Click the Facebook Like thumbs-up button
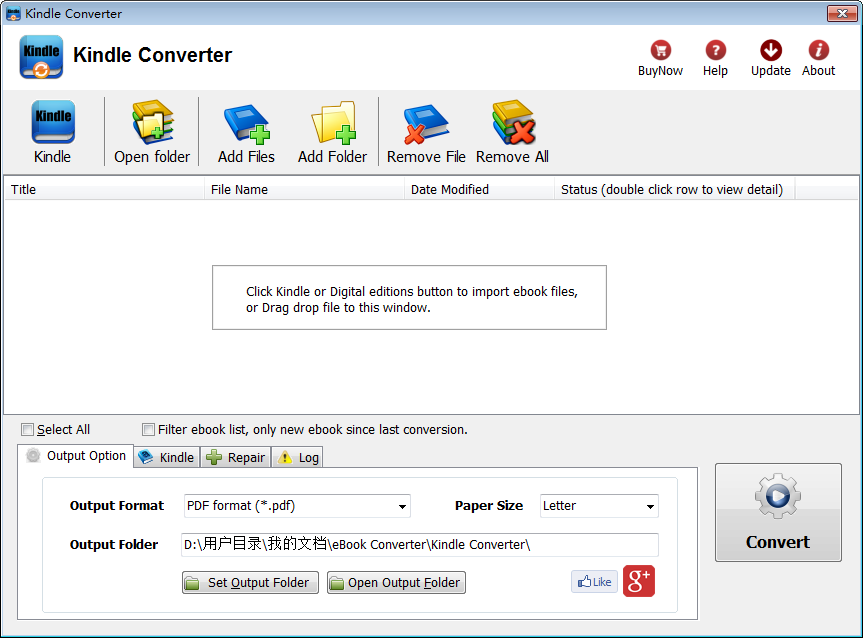Image resolution: width=863 pixels, height=638 pixels. pos(594,582)
